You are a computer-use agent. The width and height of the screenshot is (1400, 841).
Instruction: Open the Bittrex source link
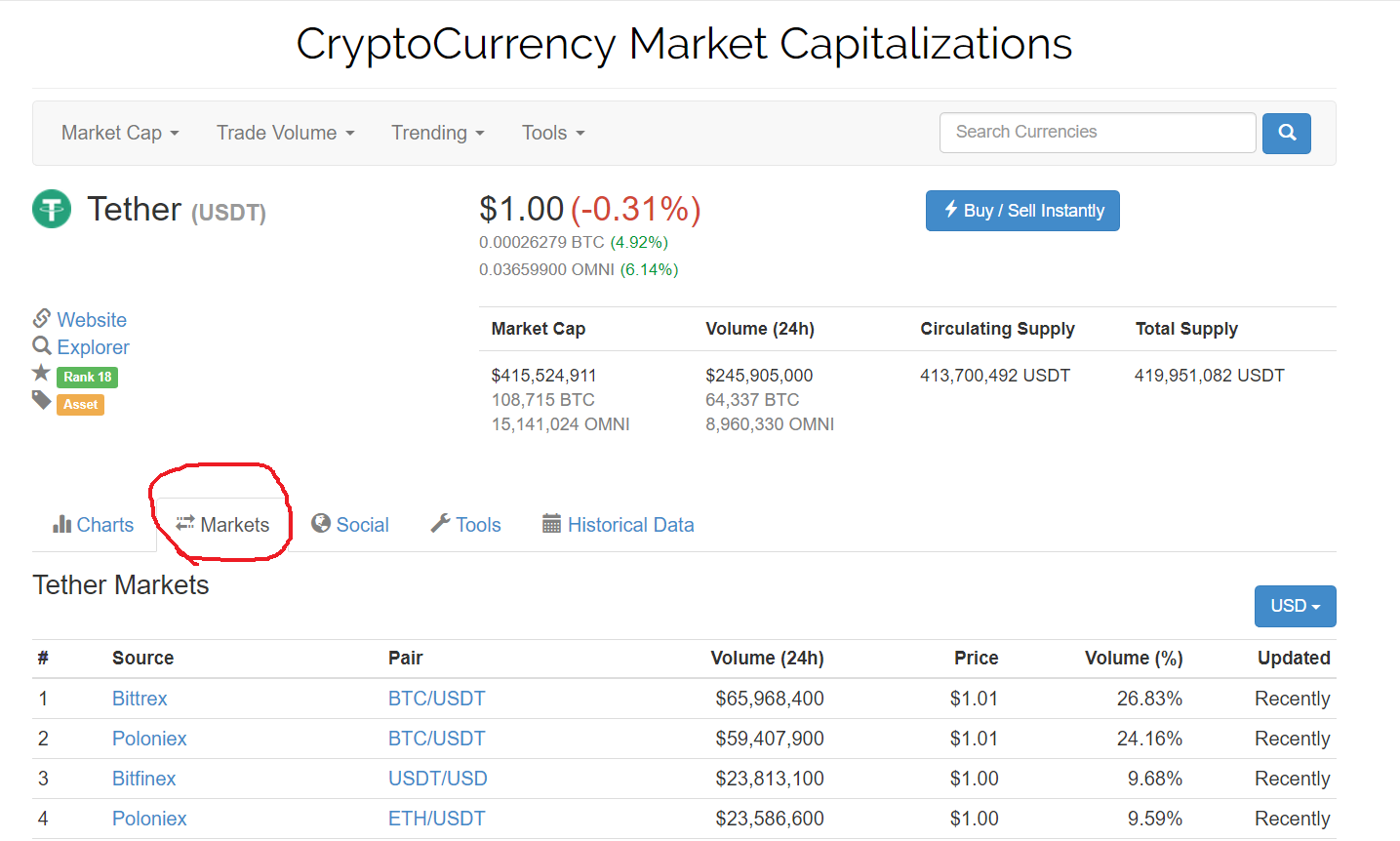coord(140,699)
